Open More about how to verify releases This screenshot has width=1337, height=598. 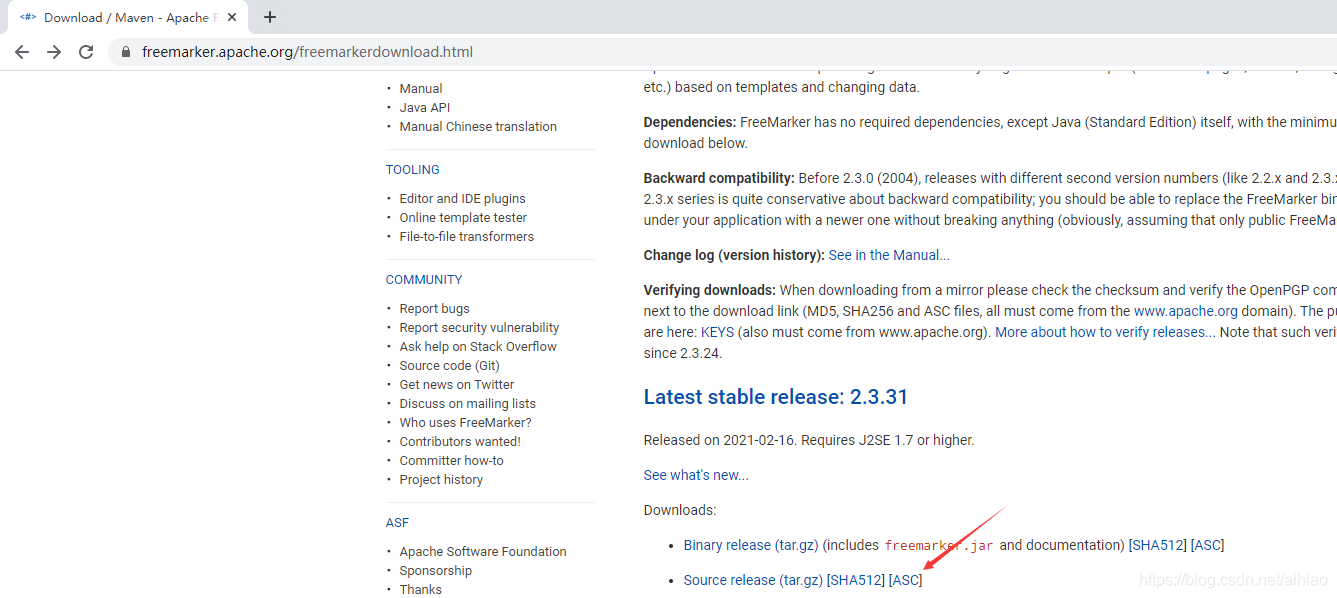[x=1105, y=332]
